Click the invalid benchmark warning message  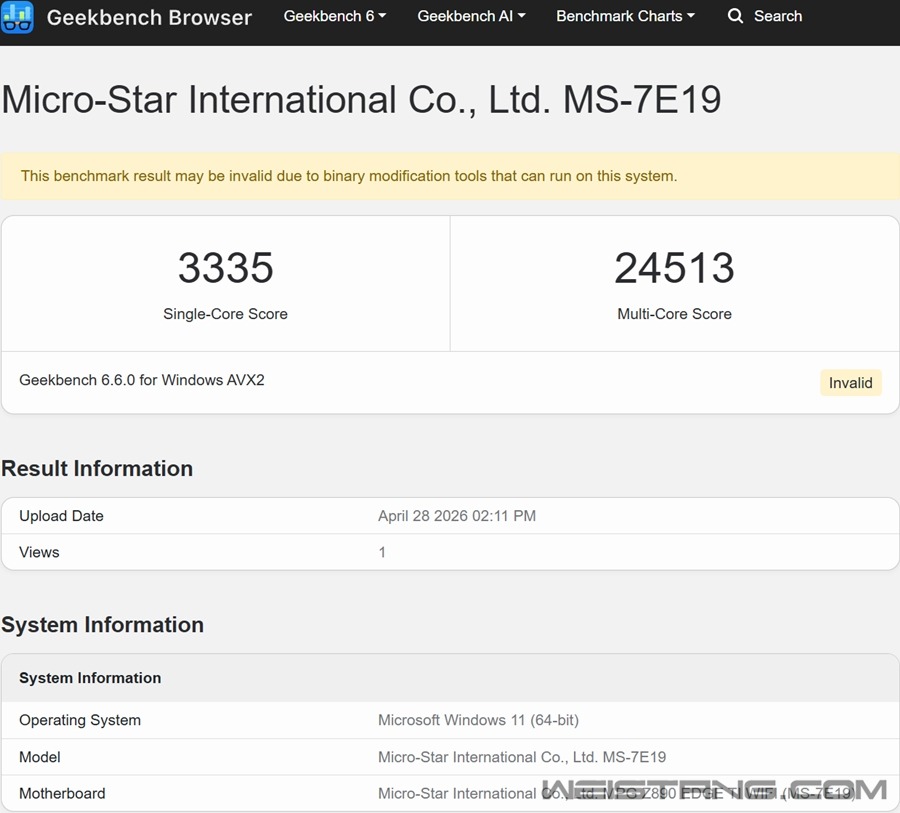click(349, 176)
